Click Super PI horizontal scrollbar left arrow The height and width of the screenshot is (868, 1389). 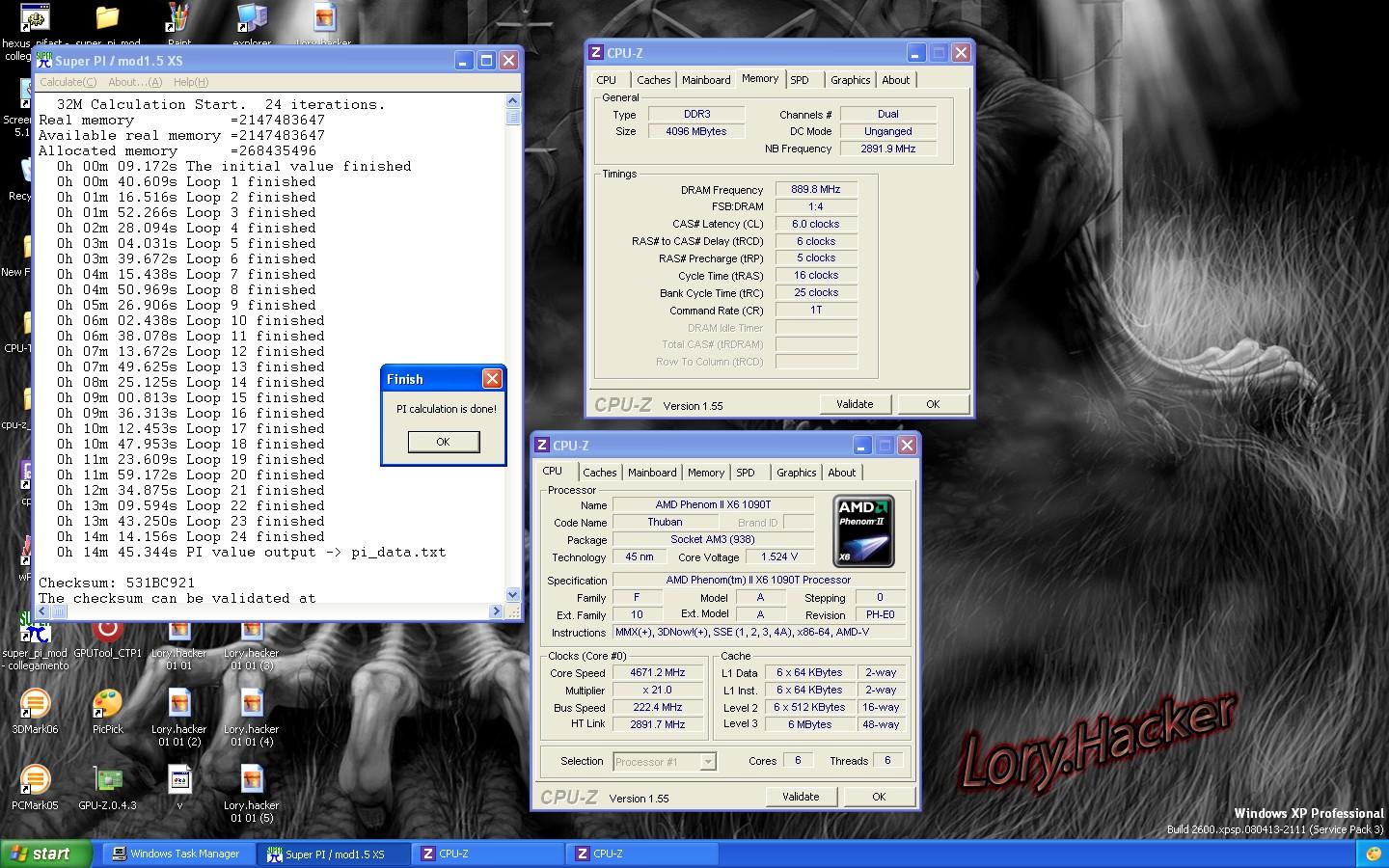point(44,611)
